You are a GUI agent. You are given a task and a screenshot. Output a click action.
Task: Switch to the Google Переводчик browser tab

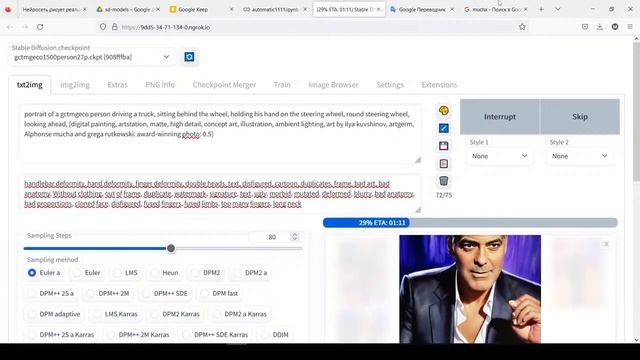pos(422,9)
